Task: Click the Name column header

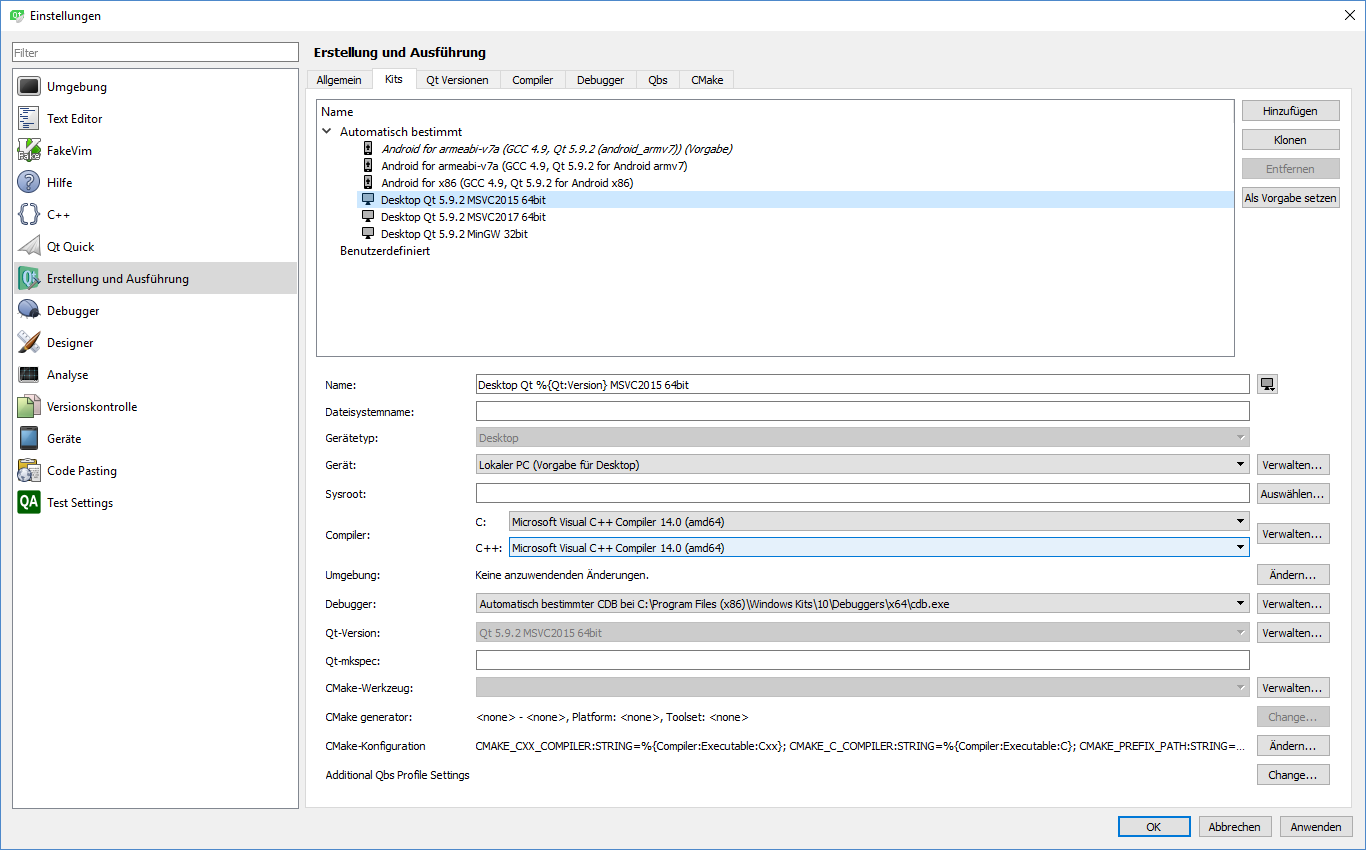Action: [x=338, y=112]
